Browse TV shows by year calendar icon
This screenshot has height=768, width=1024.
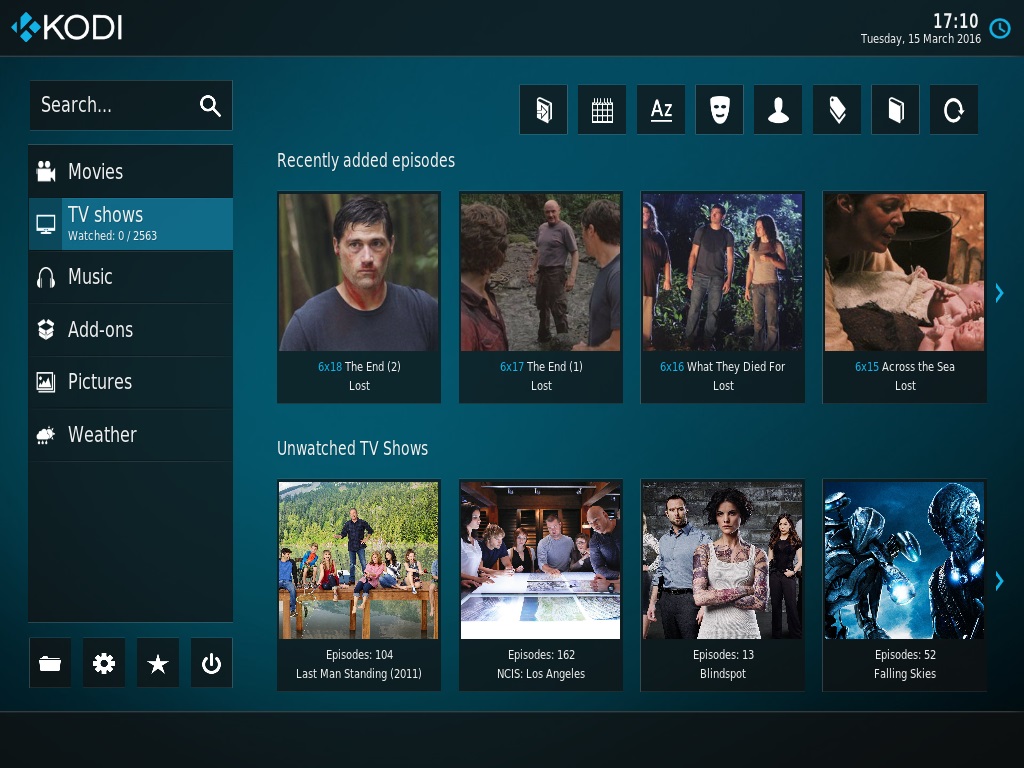tap(602, 110)
